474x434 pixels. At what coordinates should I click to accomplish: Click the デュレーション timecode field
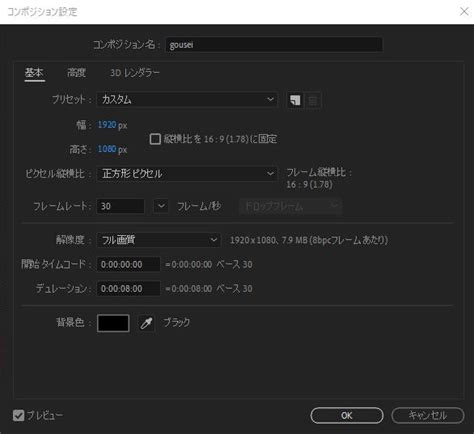(128, 288)
